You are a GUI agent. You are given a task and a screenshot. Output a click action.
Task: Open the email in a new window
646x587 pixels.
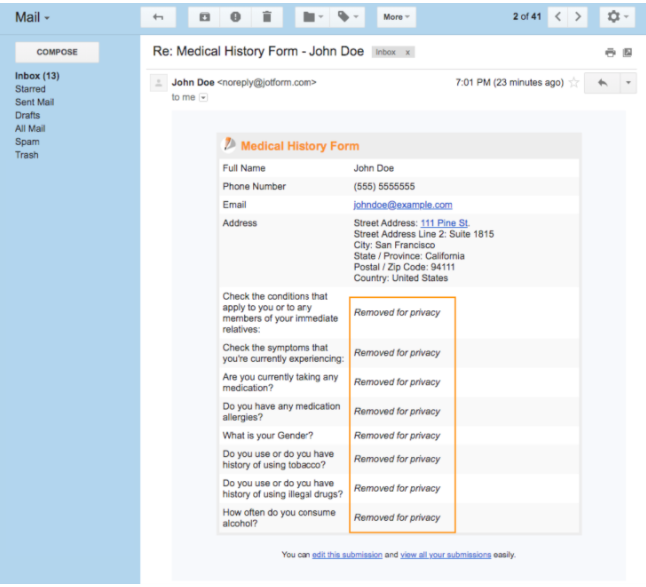pyautogui.click(x=627, y=52)
